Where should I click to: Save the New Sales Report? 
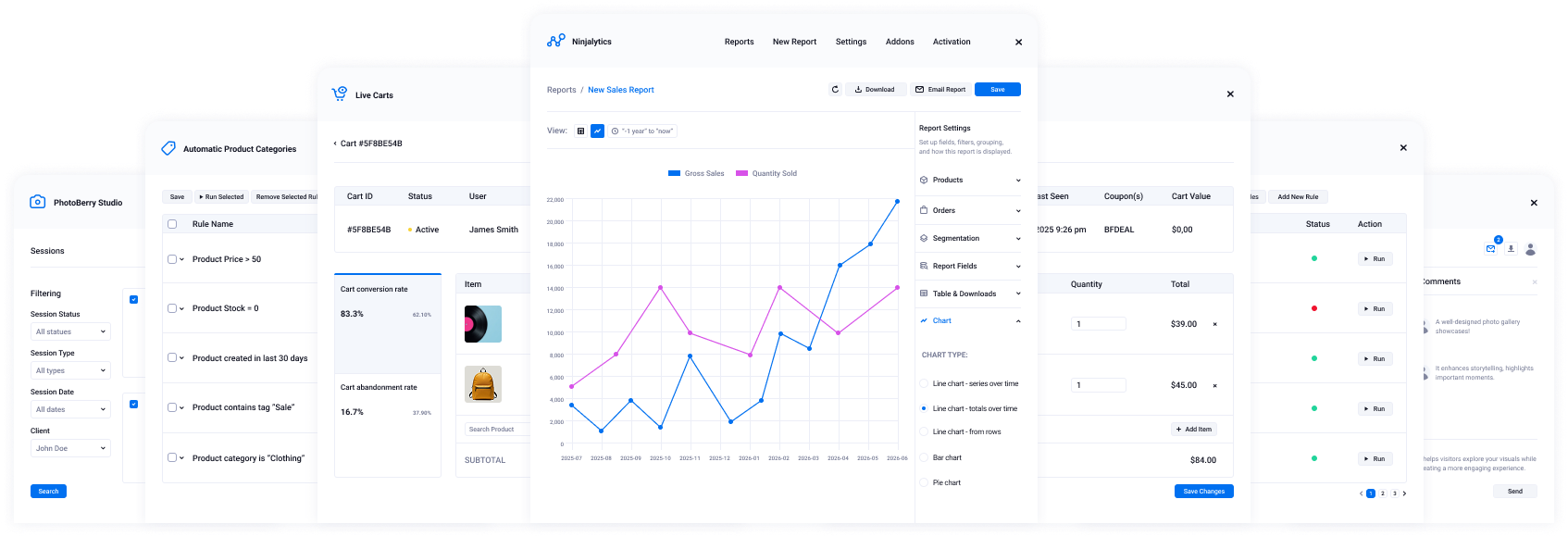[x=997, y=90]
